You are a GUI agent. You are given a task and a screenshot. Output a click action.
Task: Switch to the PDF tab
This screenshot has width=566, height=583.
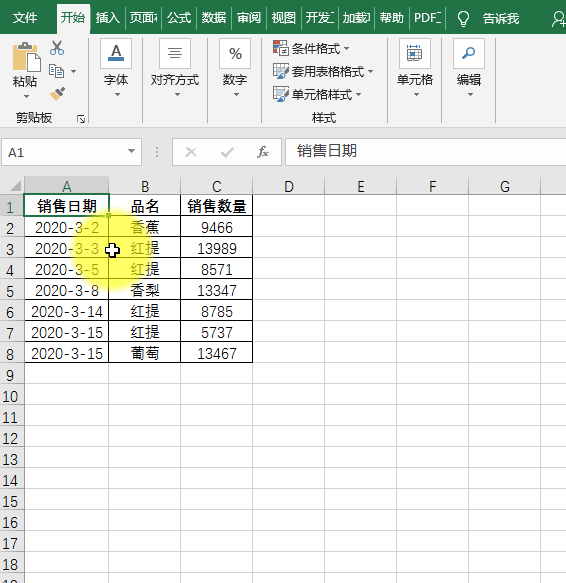tap(428, 18)
